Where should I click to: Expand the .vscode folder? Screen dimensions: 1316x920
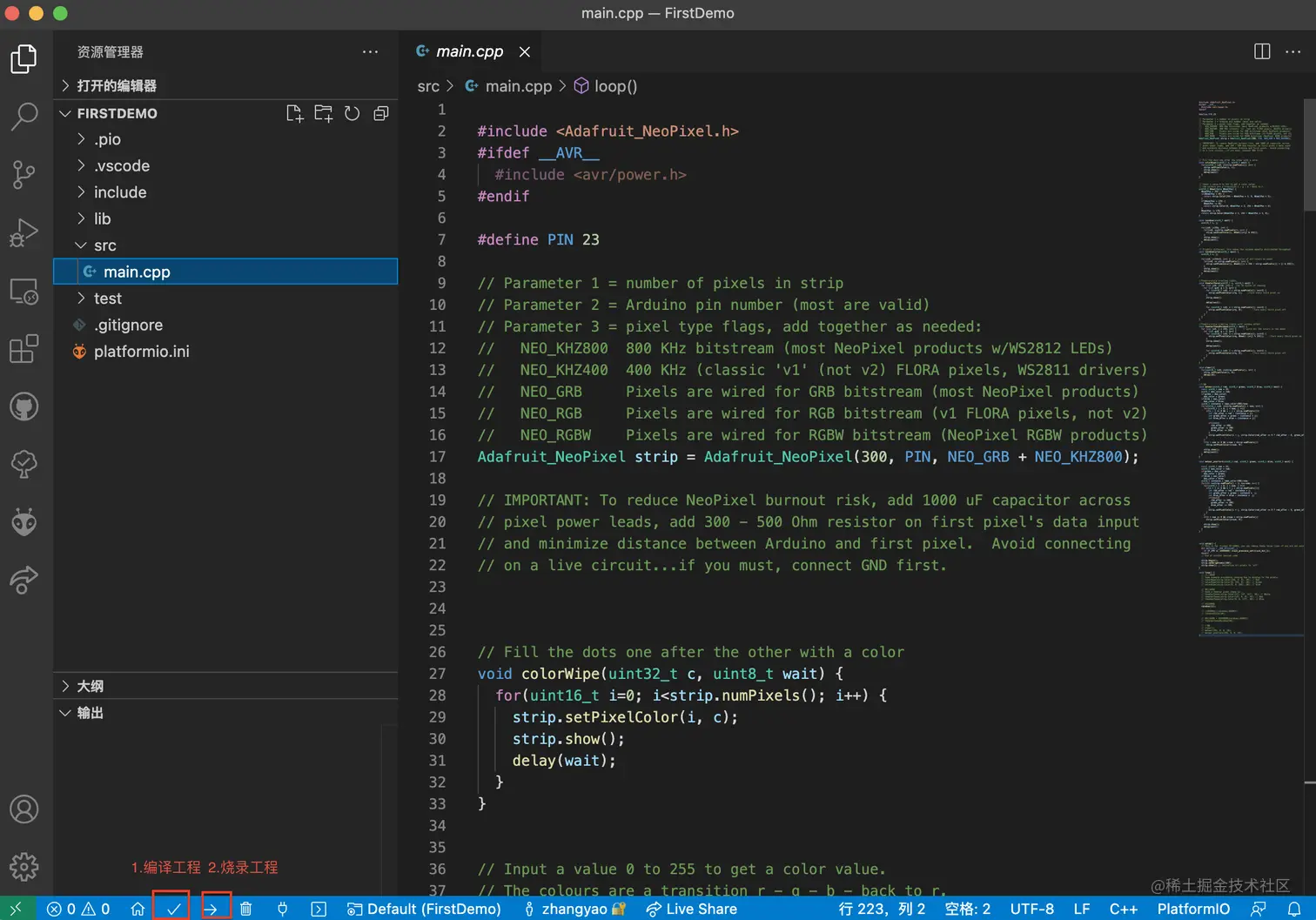pyautogui.click(x=225, y=165)
